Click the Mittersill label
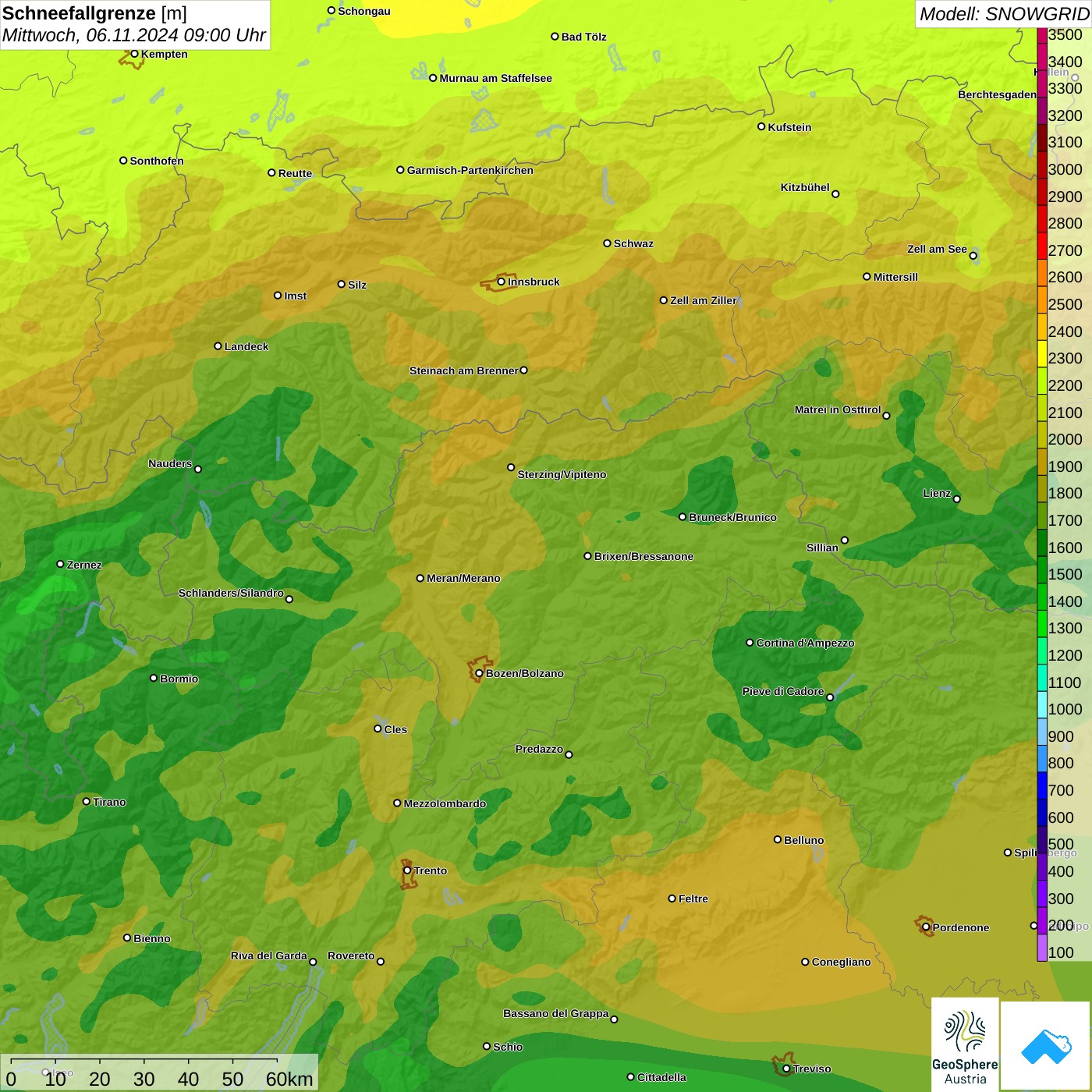Screen dimensions: 1092x1092 point(895,277)
